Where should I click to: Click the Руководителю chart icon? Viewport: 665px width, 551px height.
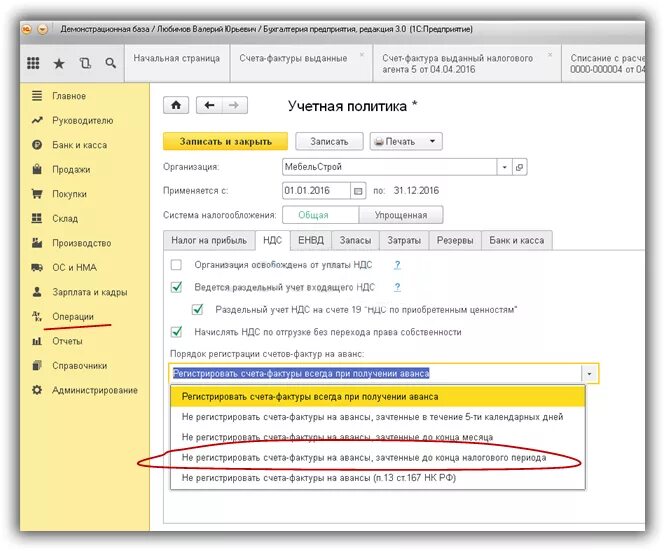point(37,120)
